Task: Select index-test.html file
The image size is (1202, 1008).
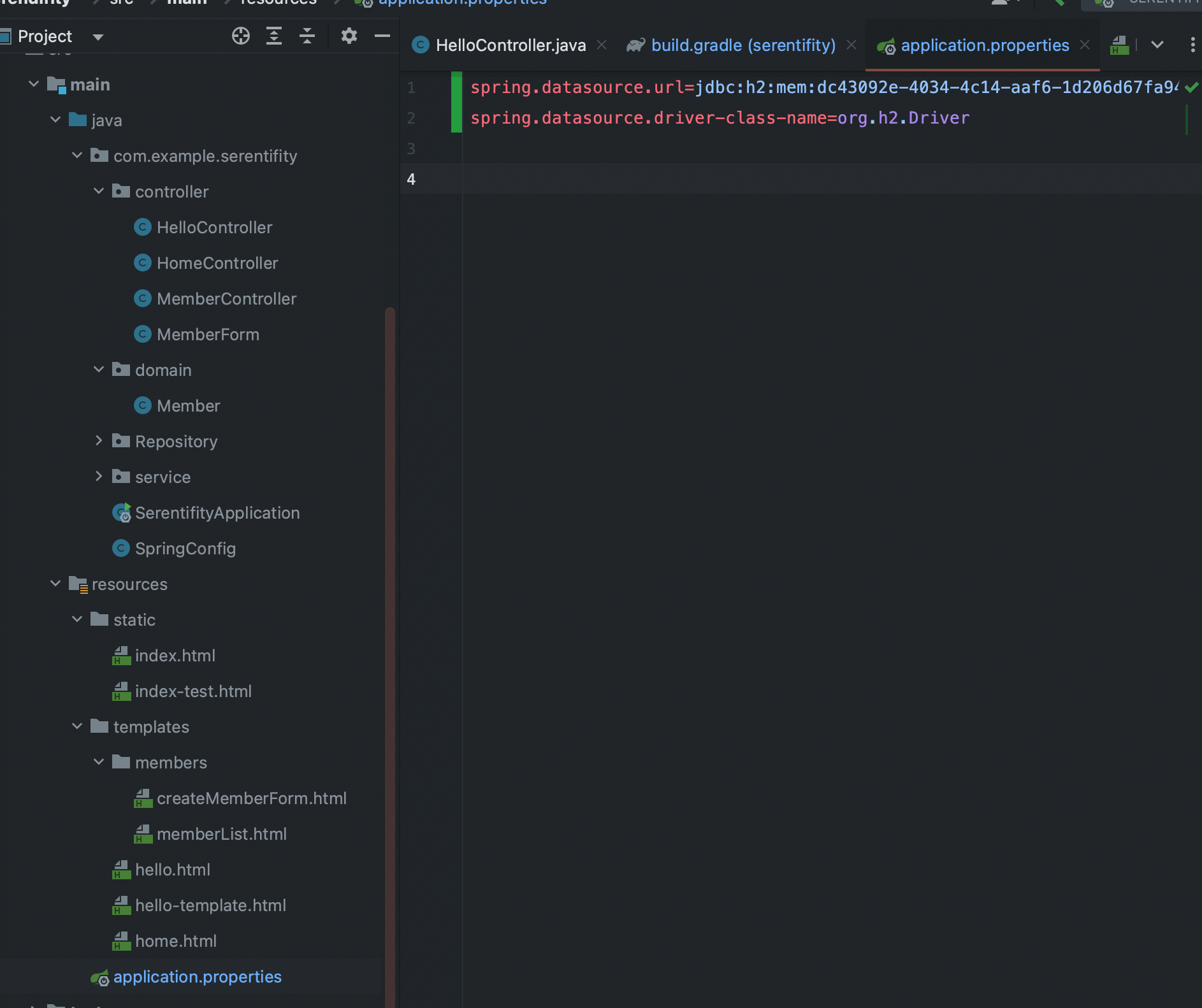Action: click(x=193, y=691)
